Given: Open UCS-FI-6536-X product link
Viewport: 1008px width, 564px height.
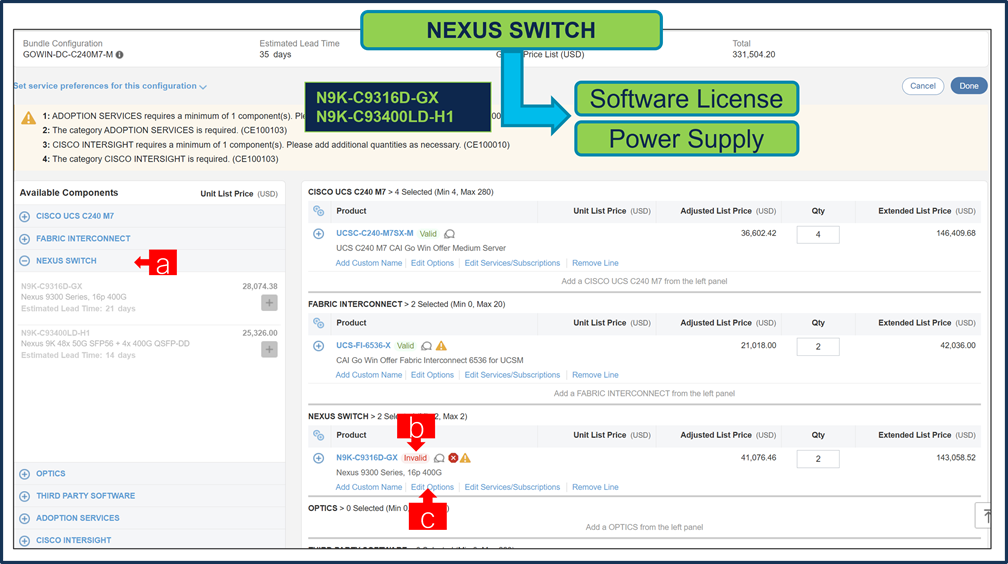Looking at the screenshot, I should (x=363, y=345).
